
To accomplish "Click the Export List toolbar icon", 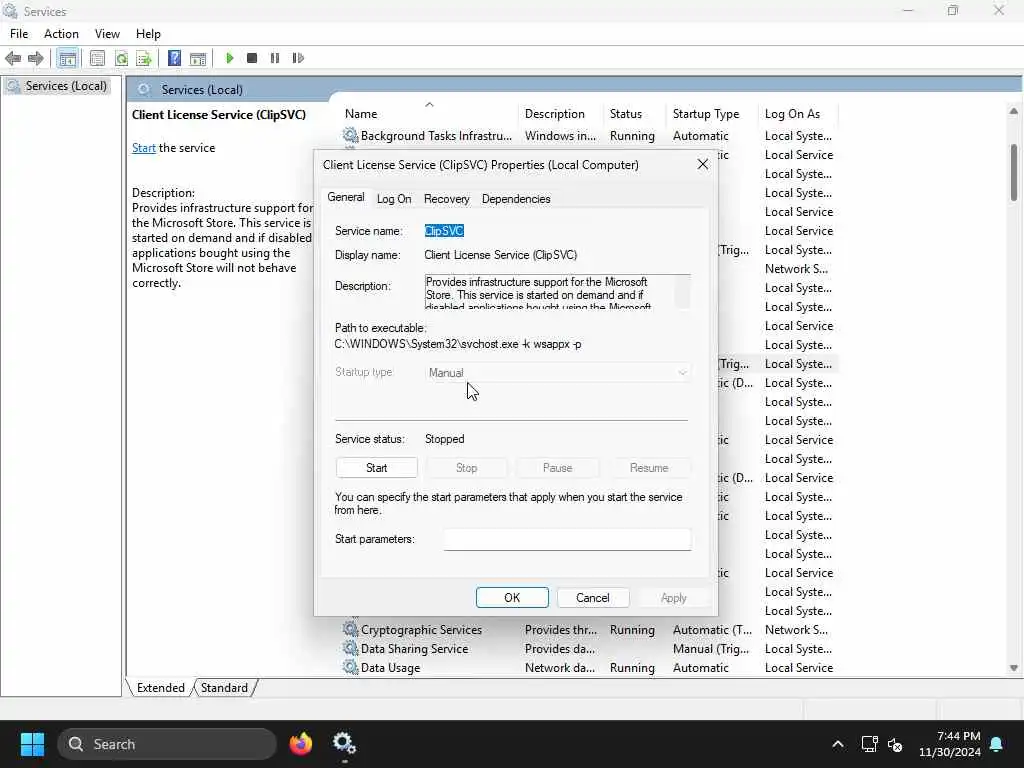I will tap(144, 58).
